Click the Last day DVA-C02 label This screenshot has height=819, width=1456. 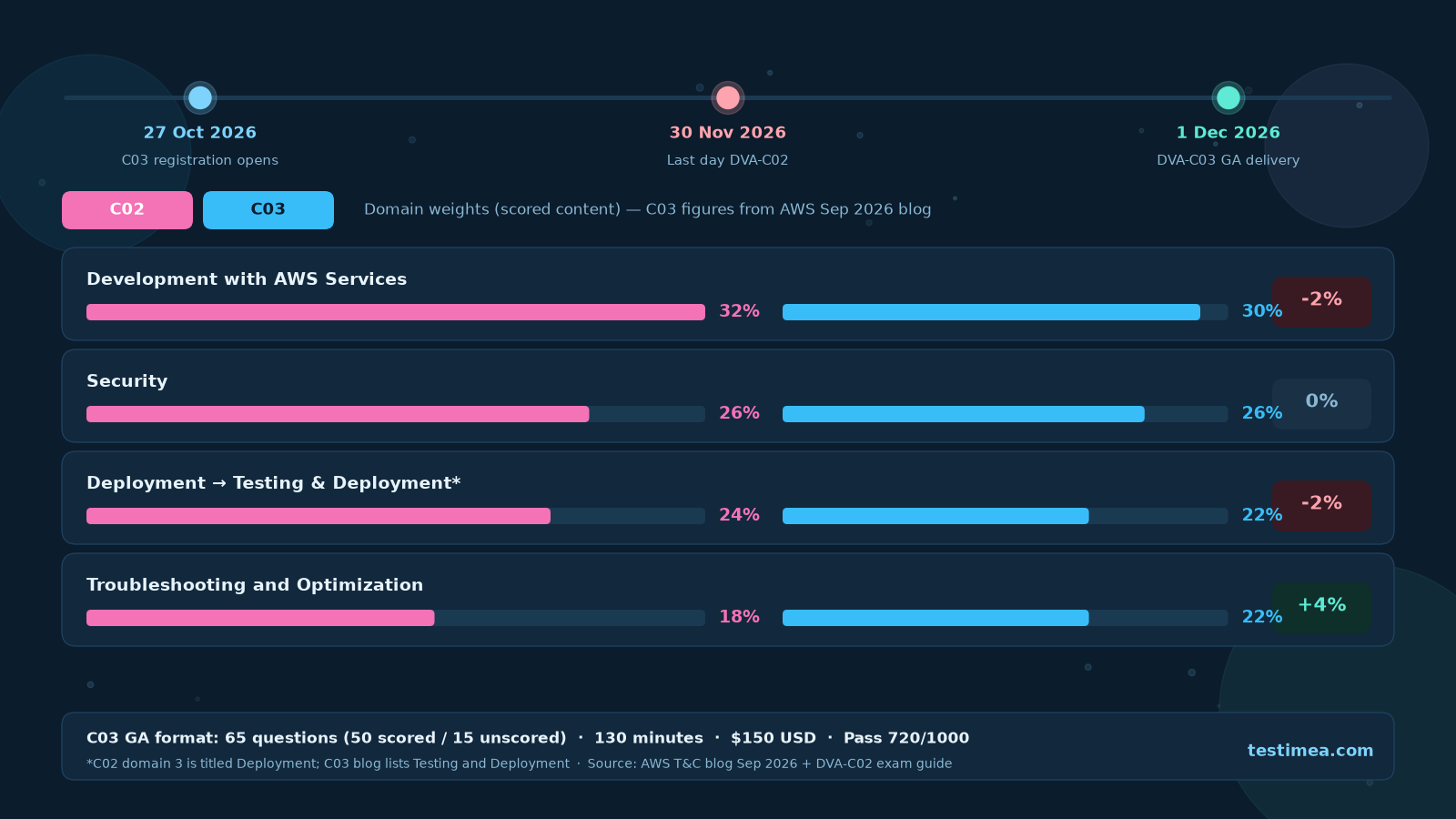click(728, 160)
